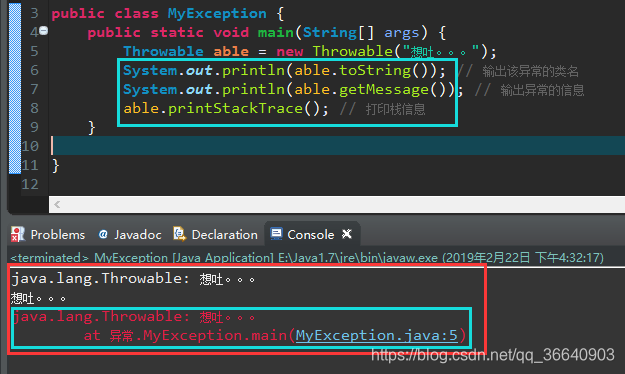The image size is (625, 374).
Task: Click line number 6 in the gutter
Action: click(35, 70)
